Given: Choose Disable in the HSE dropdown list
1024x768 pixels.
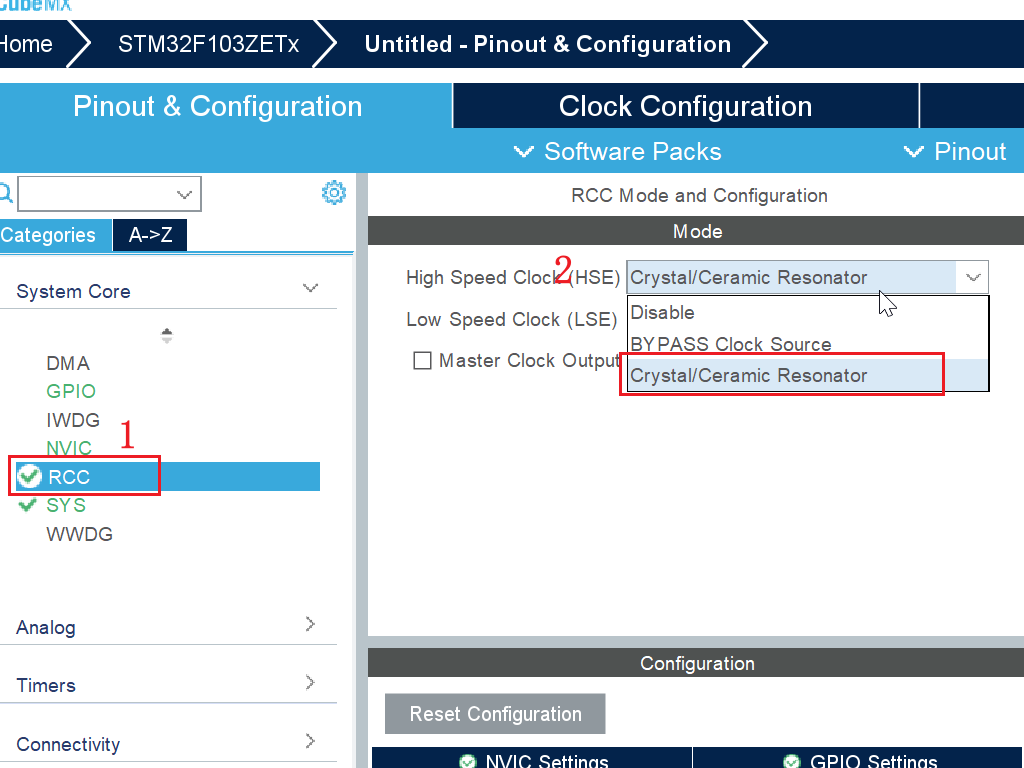Looking at the screenshot, I should point(808,312).
